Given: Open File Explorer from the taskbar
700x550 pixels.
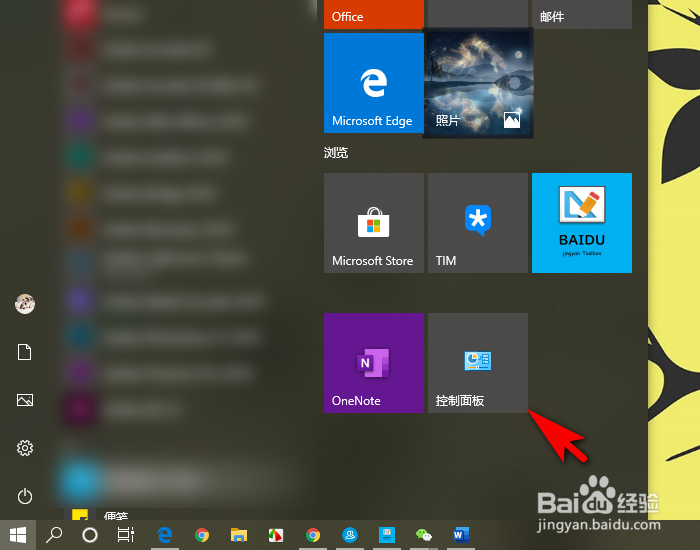Looking at the screenshot, I should coord(239,535).
